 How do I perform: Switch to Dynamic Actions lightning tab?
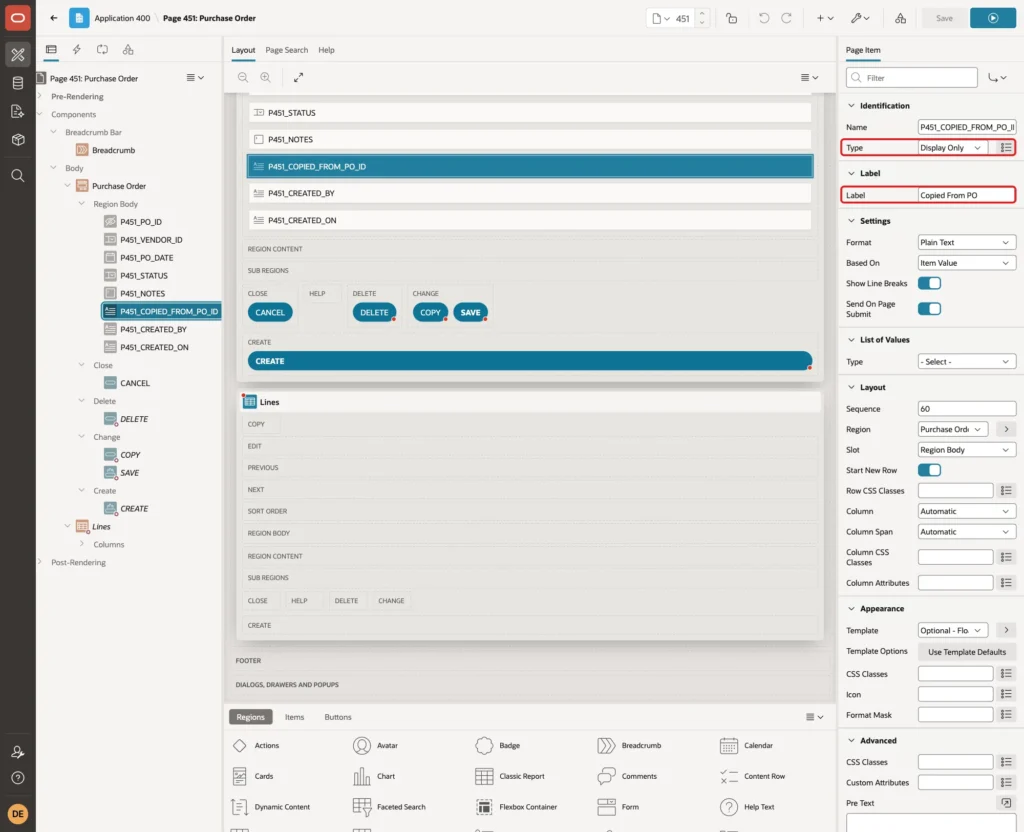76,50
